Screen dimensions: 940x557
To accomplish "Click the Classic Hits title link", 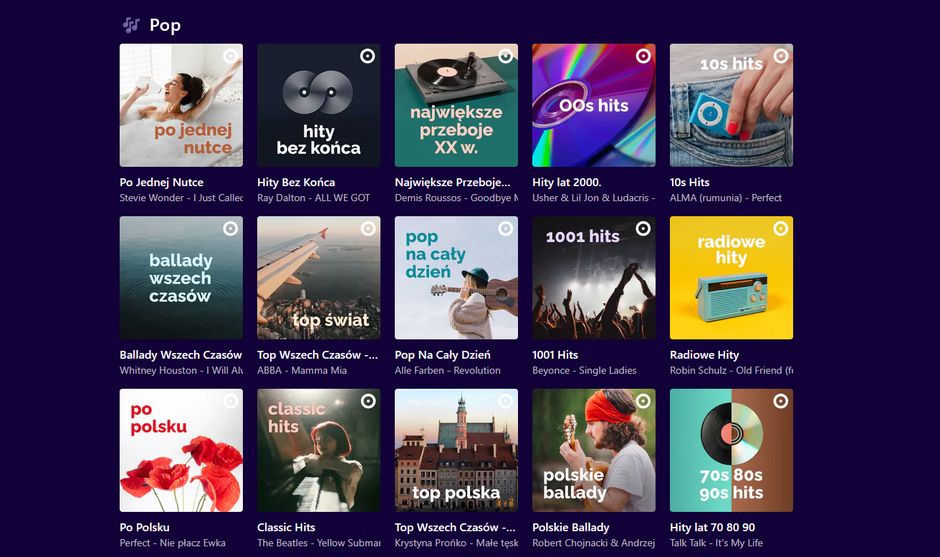I will click(x=286, y=527).
